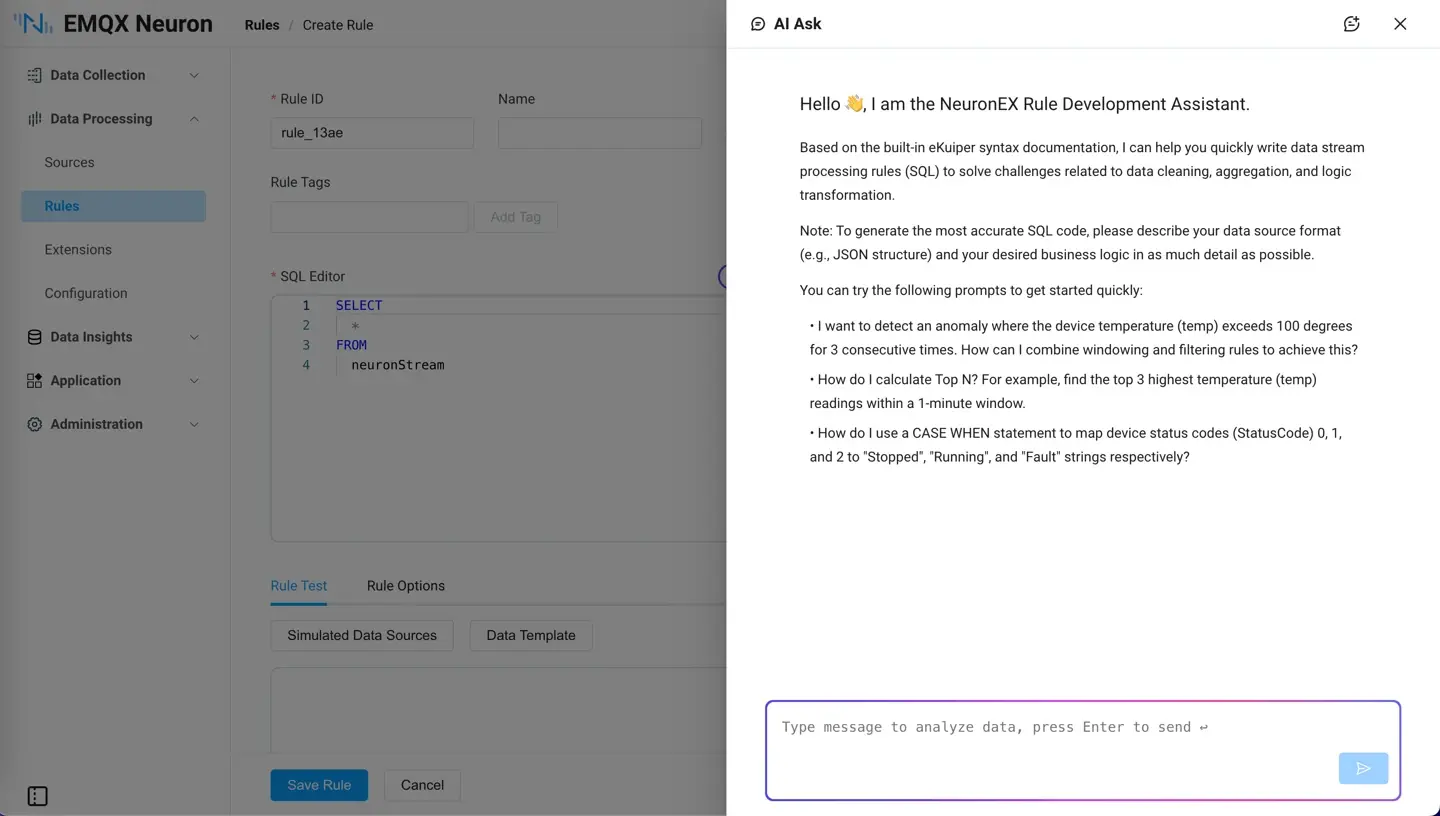Click the Administration gear icon

click(34, 424)
